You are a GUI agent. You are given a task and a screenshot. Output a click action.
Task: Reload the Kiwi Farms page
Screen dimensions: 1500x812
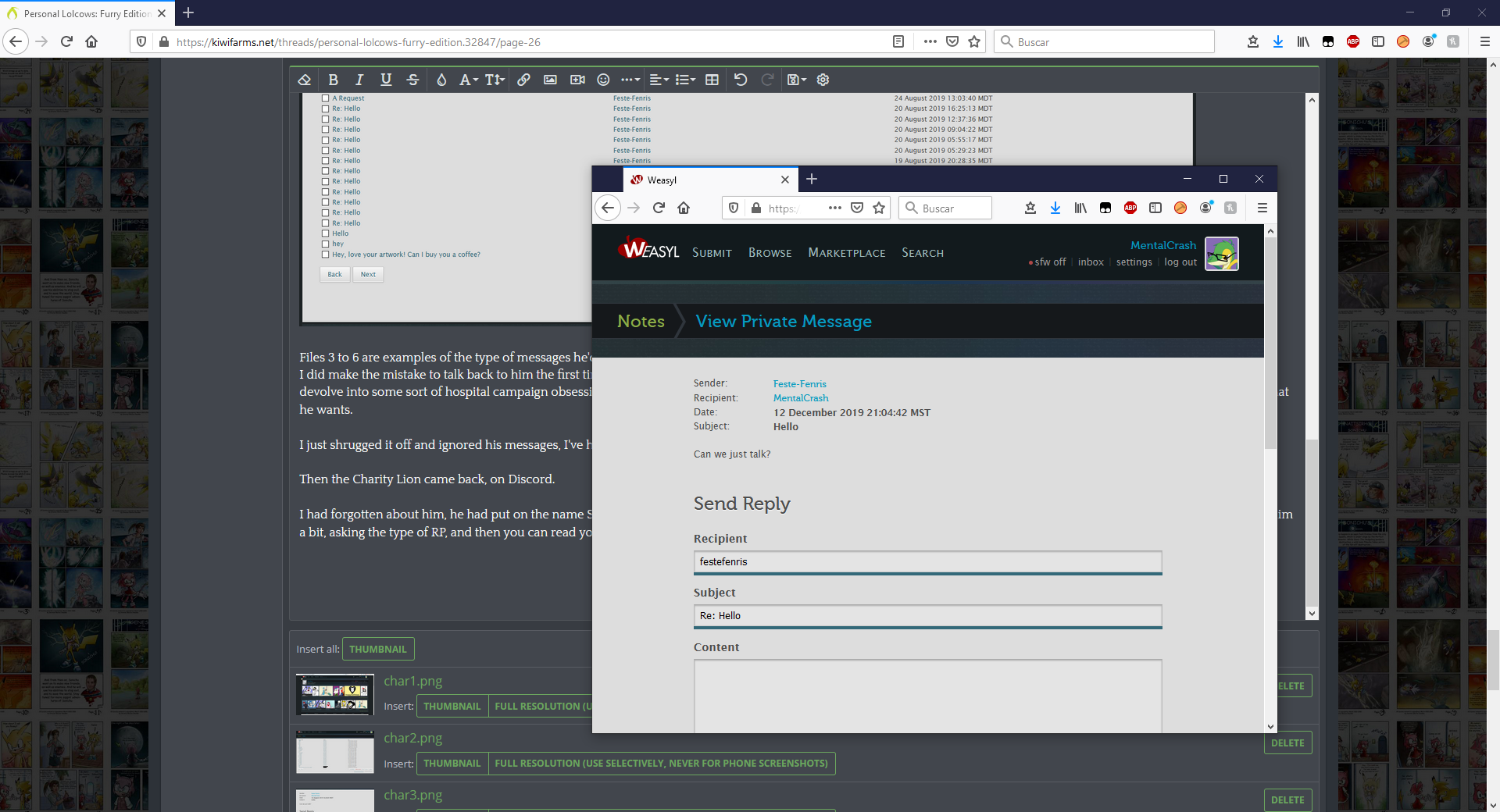[66, 41]
